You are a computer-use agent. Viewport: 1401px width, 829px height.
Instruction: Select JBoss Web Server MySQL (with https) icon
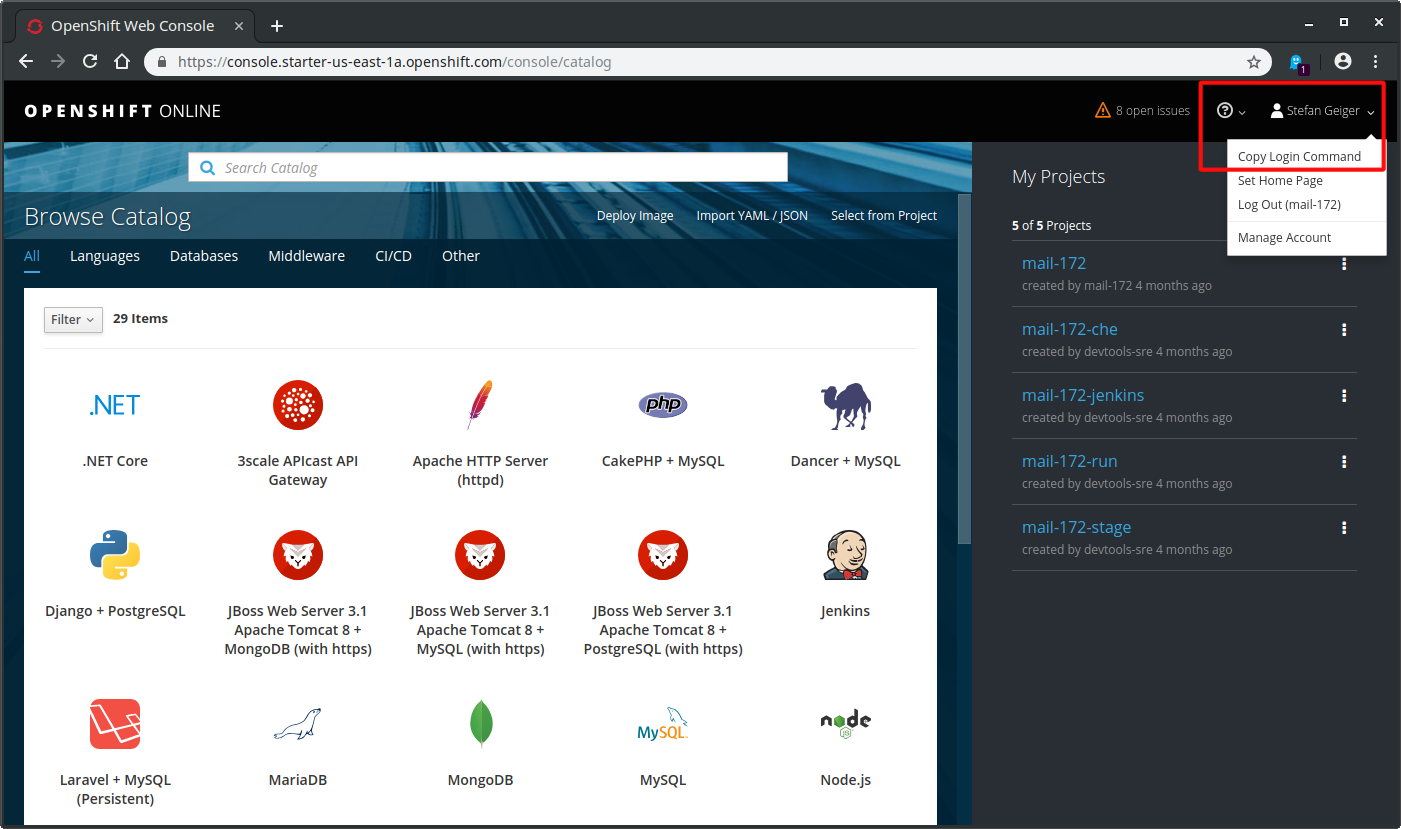(480, 555)
